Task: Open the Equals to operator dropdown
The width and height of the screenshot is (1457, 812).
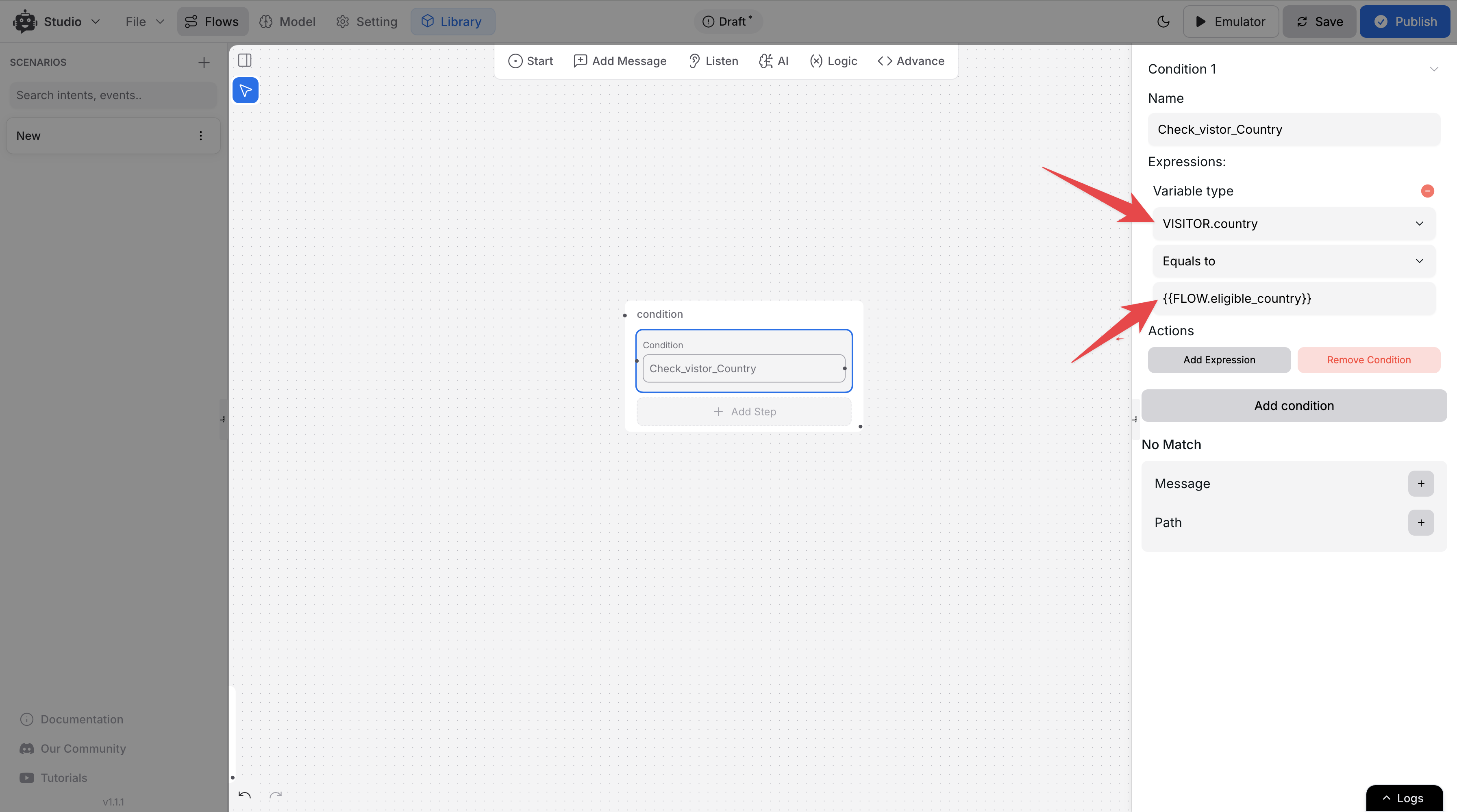Action: click(x=1294, y=261)
